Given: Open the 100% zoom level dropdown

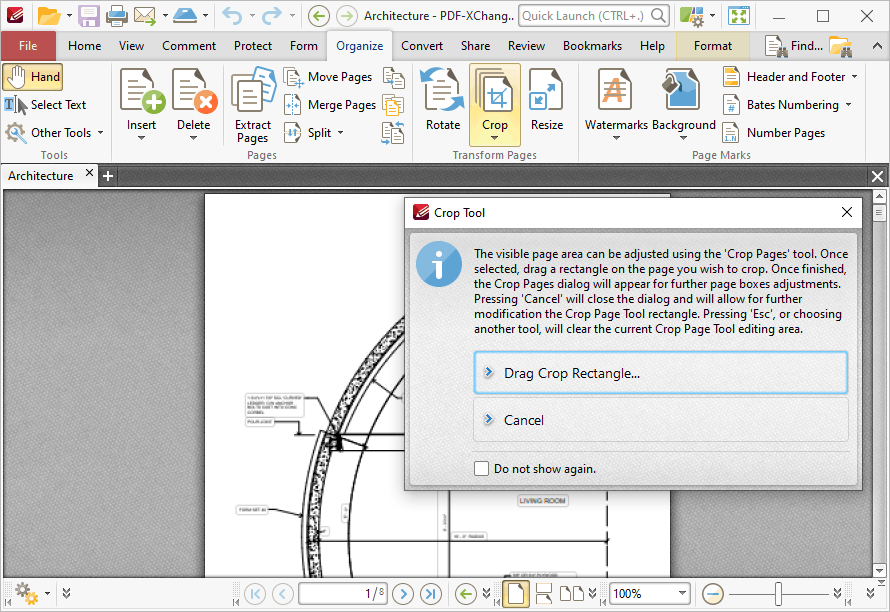Looking at the screenshot, I should (x=682, y=594).
